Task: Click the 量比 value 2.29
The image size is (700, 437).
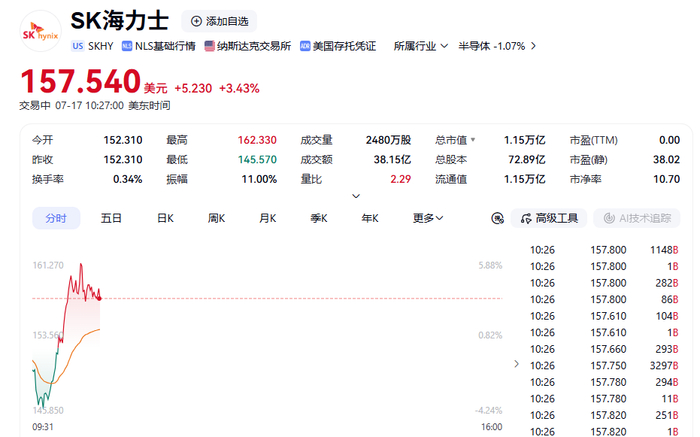Action: click(400, 179)
